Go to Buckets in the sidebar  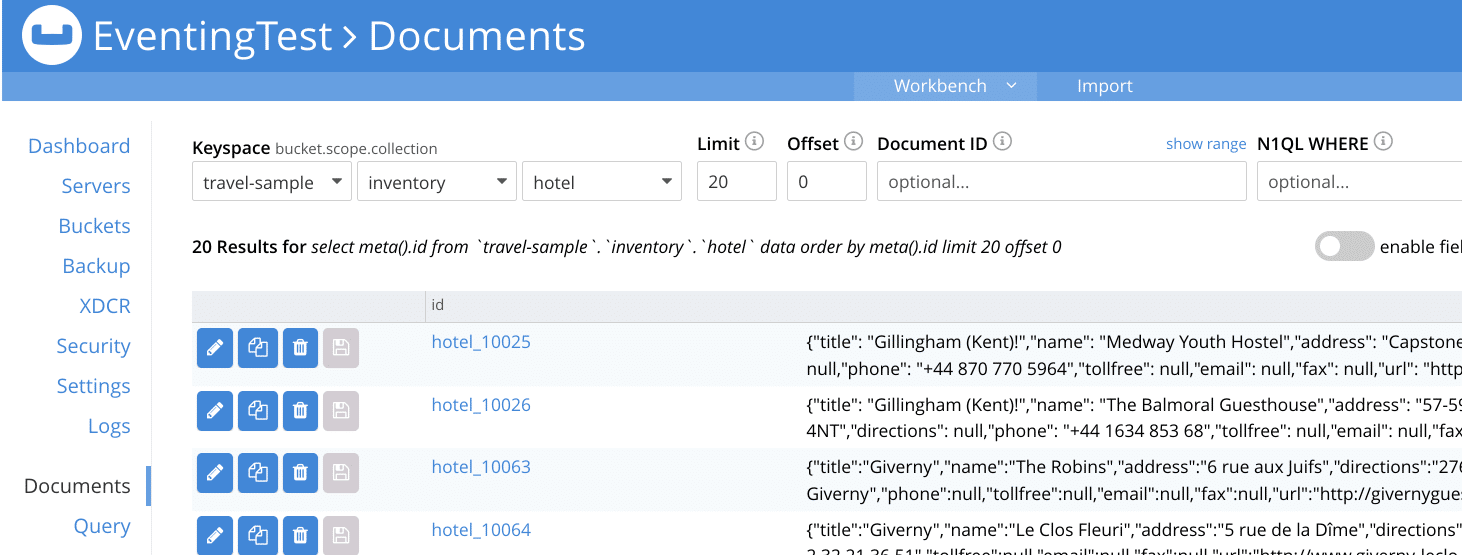click(x=94, y=226)
